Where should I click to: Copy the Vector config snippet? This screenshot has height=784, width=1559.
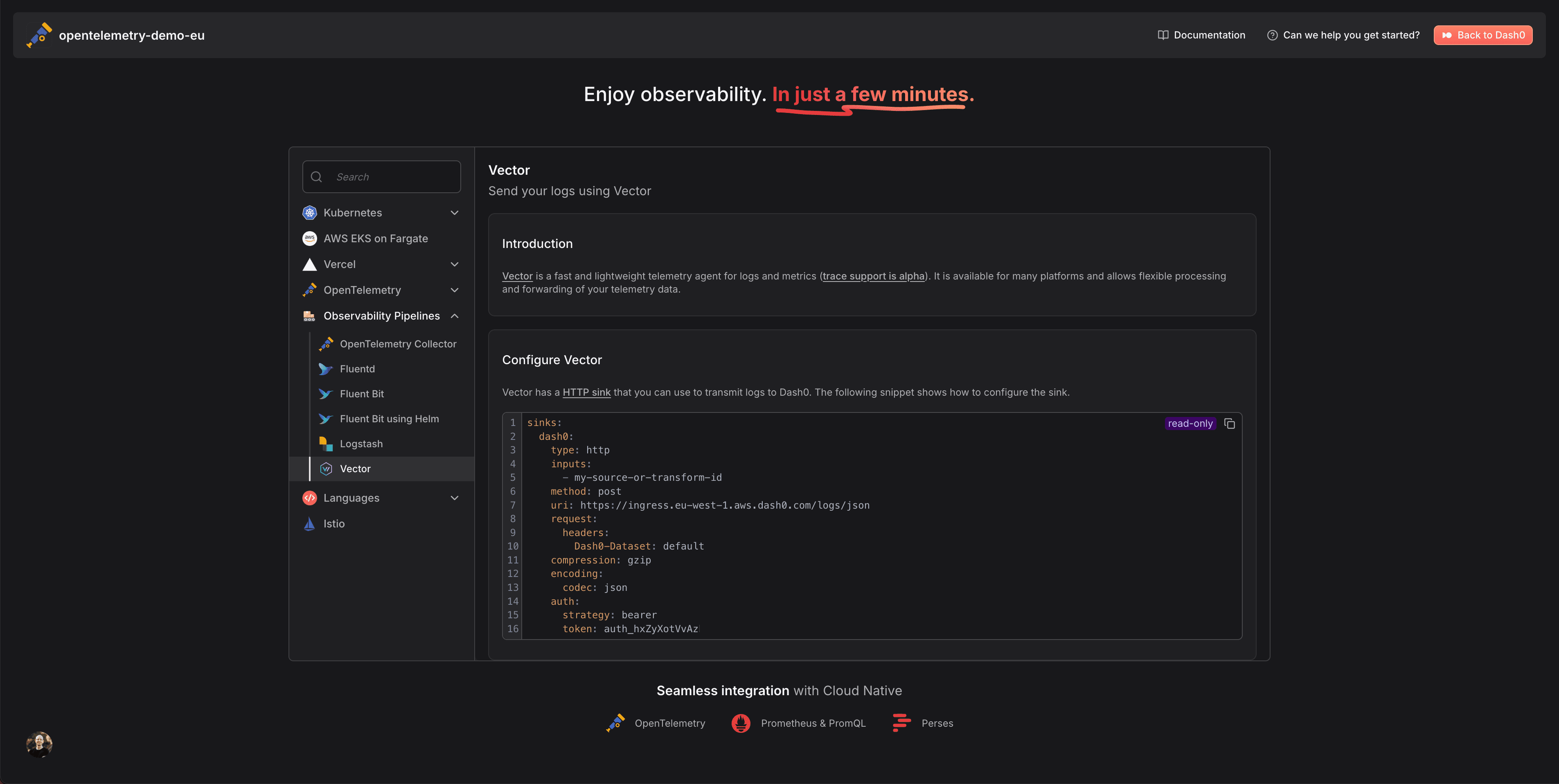1229,423
